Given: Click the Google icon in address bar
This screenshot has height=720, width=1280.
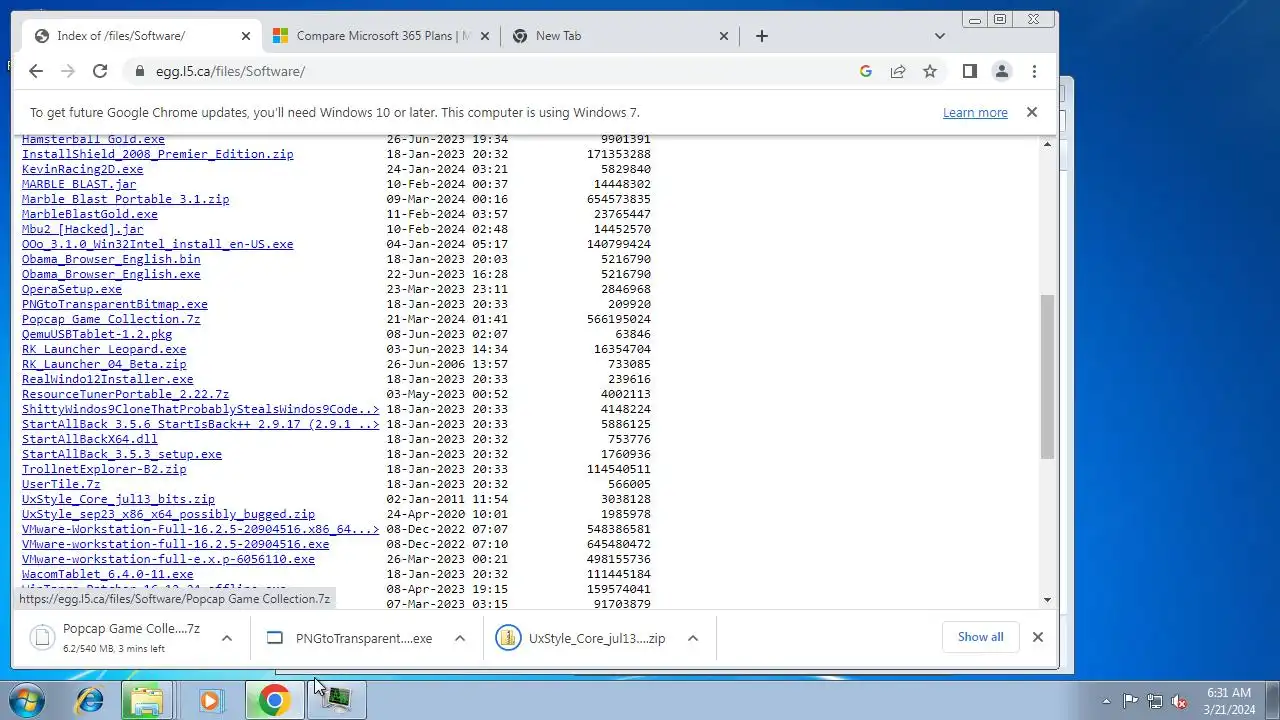Looking at the screenshot, I should [x=866, y=71].
